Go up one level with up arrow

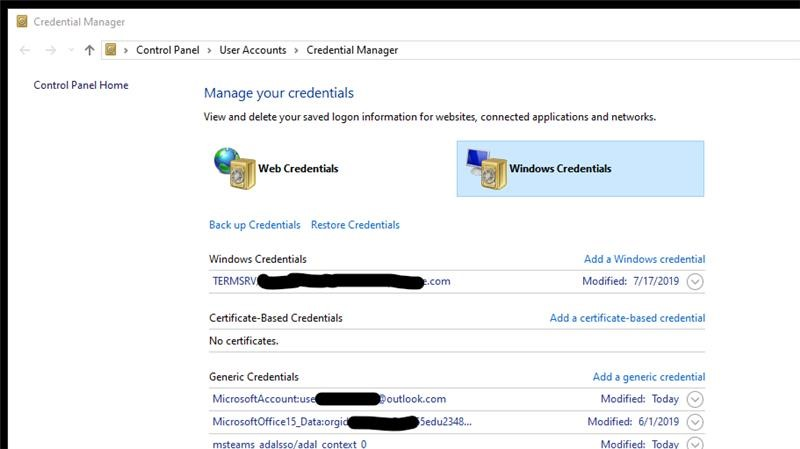click(x=89, y=50)
